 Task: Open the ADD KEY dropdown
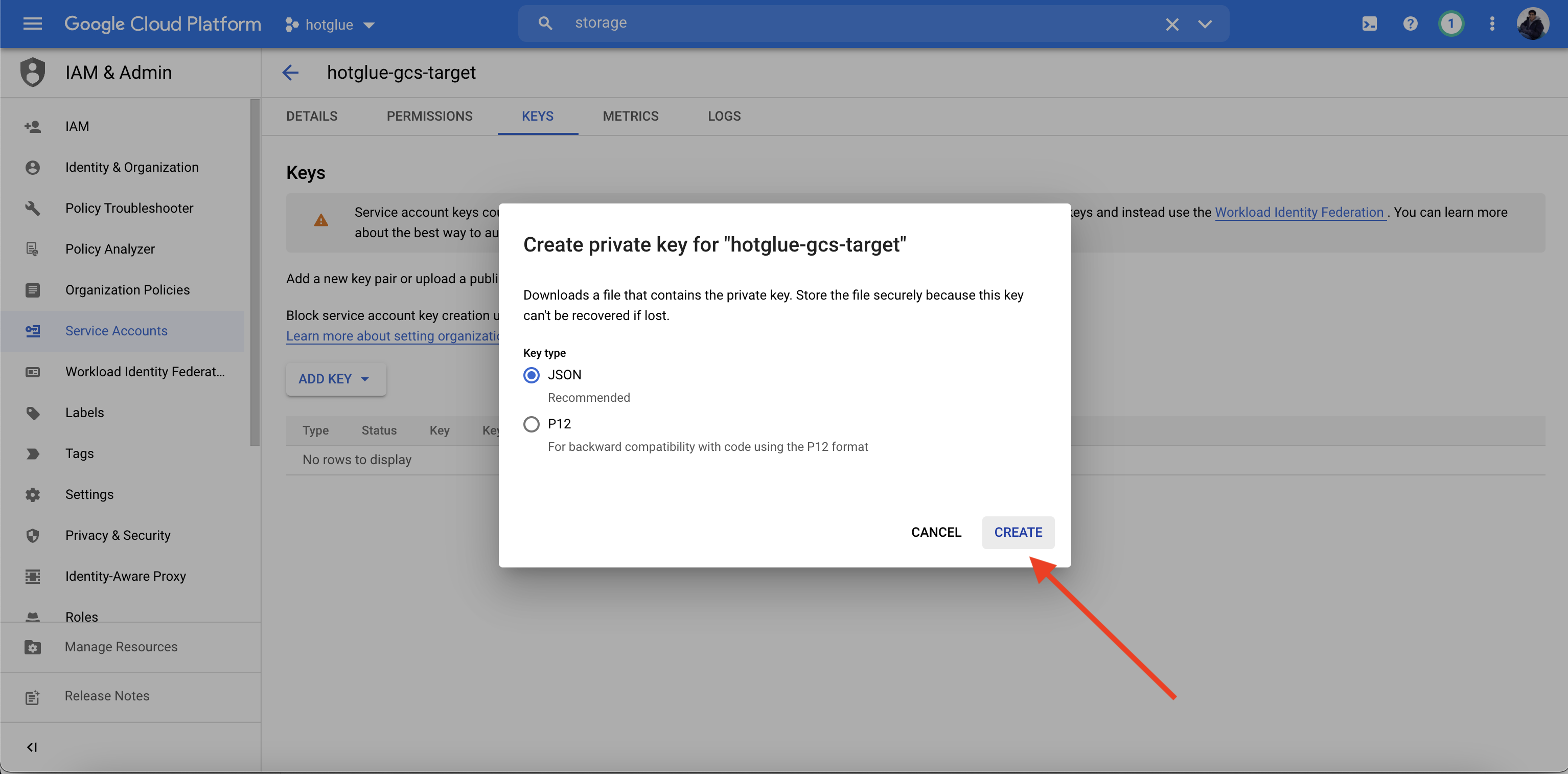(x=335, y=379)
